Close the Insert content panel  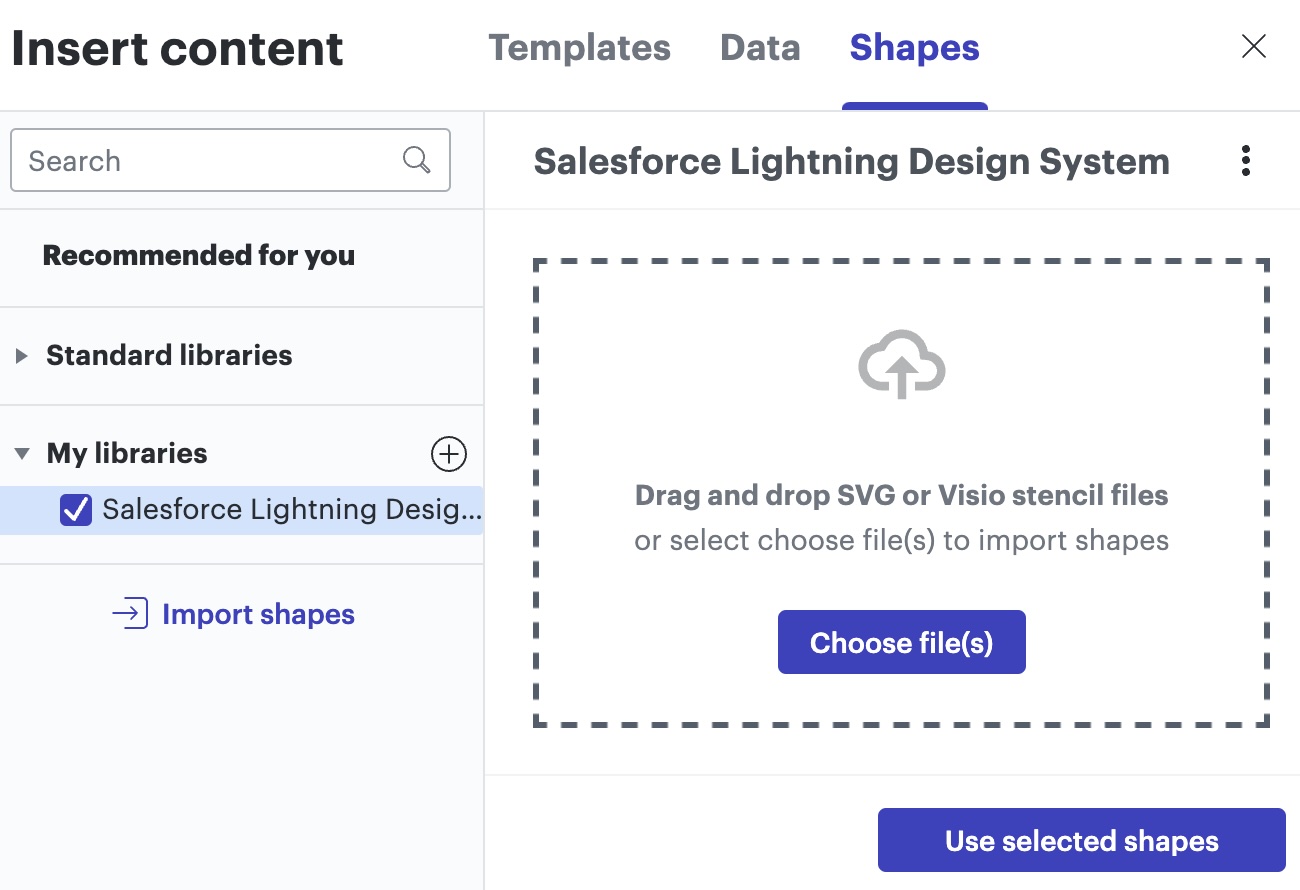coord(1253,47)
